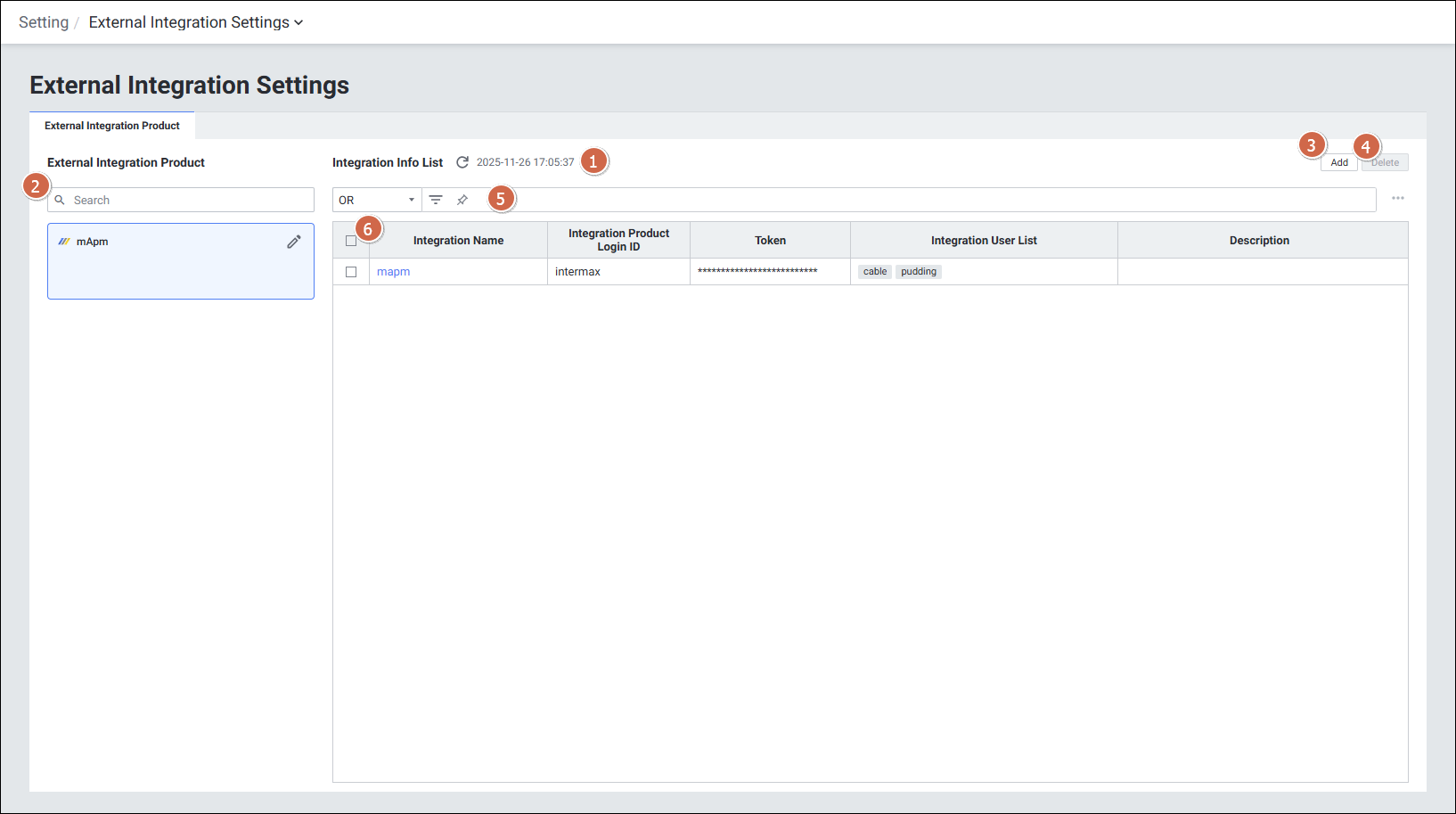Click the refresh icon beside Integration Info List

462,162
